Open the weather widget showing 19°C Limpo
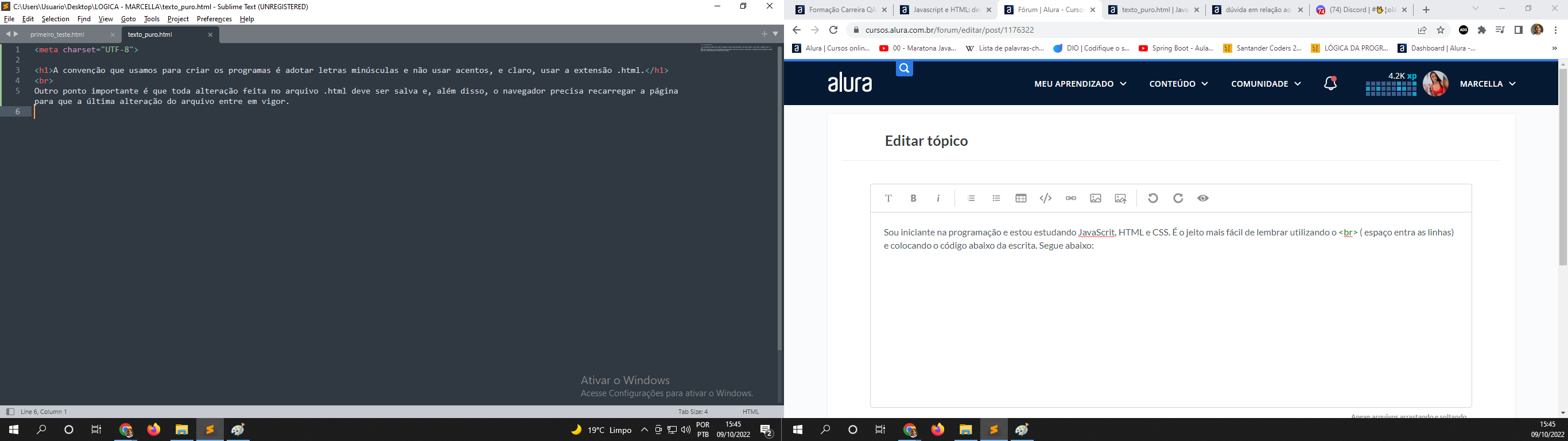This screenshot has width=1568, height=441. click(601, 430)
